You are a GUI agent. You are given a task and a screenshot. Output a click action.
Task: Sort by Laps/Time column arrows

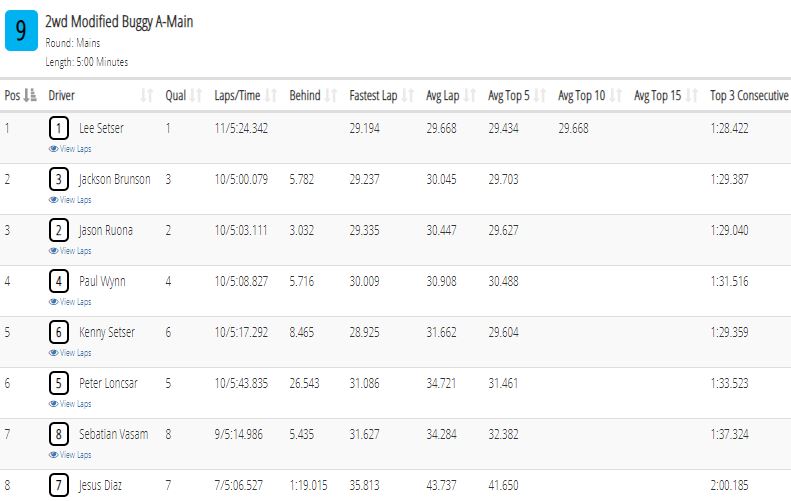[x=271, y=95]
